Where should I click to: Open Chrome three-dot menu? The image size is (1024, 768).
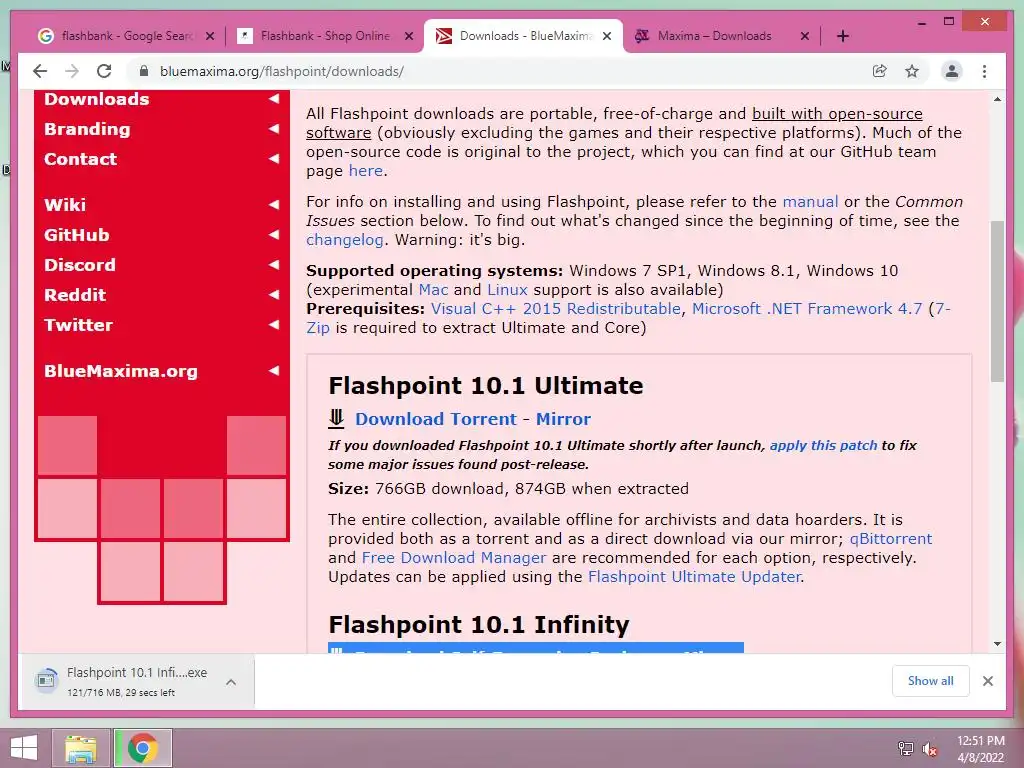(984, 71)
